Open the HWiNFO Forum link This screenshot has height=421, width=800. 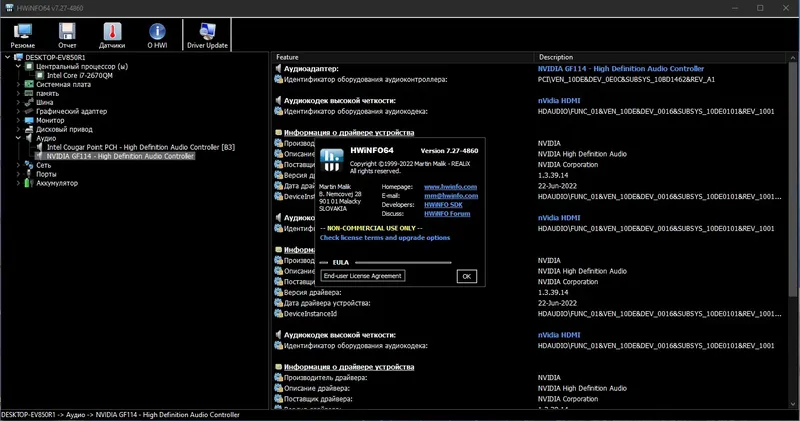(447, 214)
